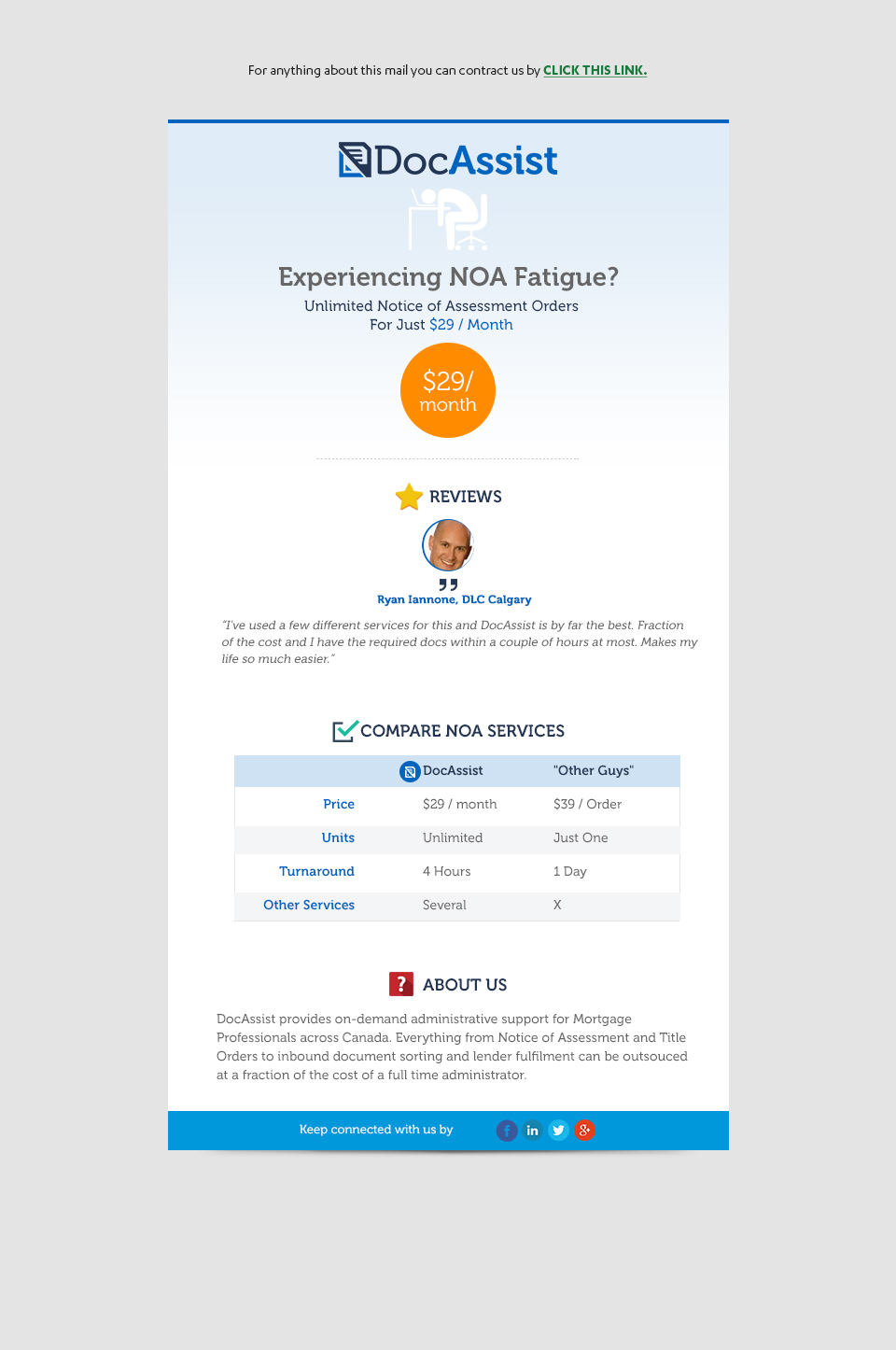
Task: Click the round DocAssist icon in table header
Action: 410,771
